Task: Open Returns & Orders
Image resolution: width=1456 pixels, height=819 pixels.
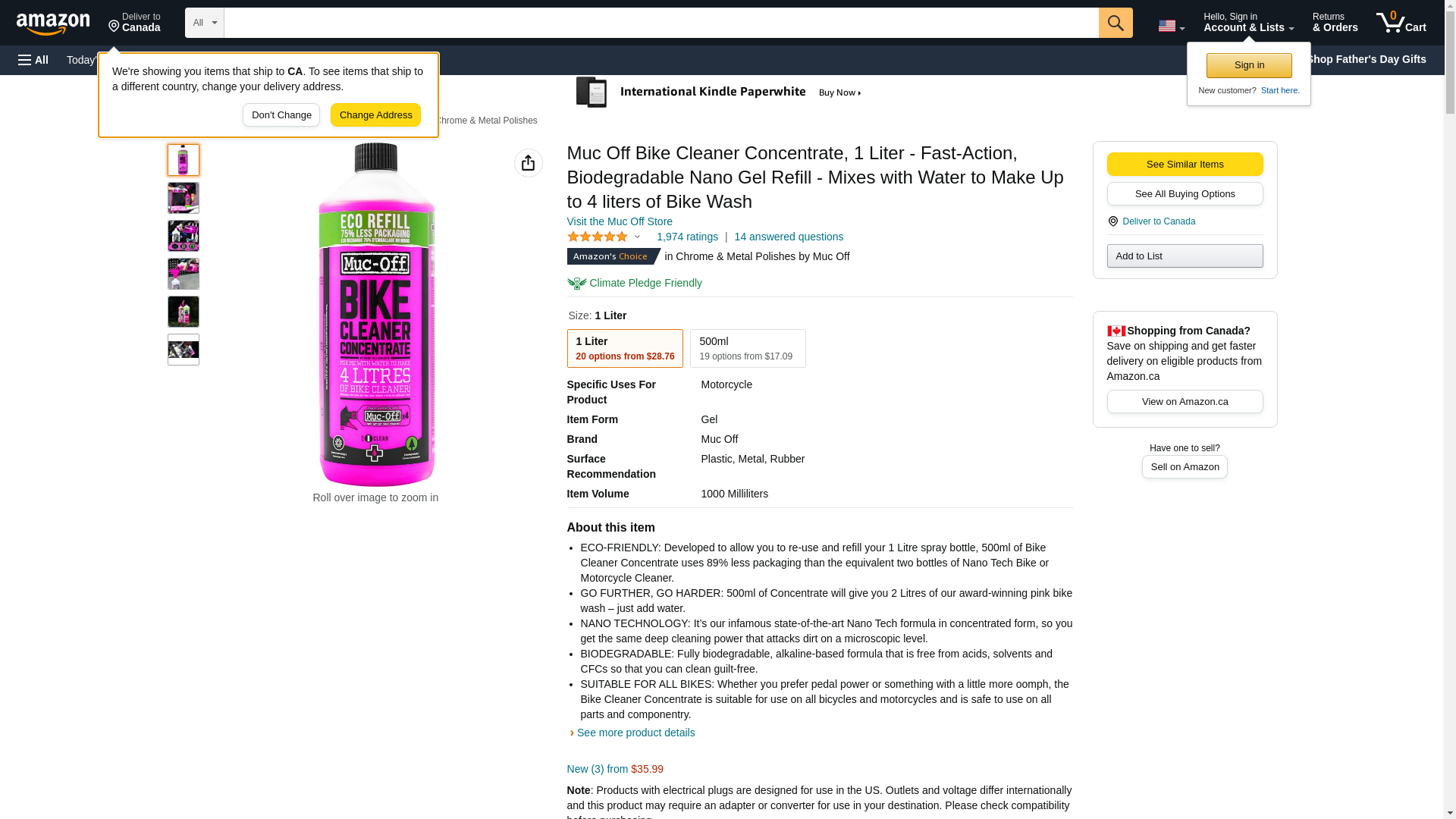Action: coord(1335,23)
